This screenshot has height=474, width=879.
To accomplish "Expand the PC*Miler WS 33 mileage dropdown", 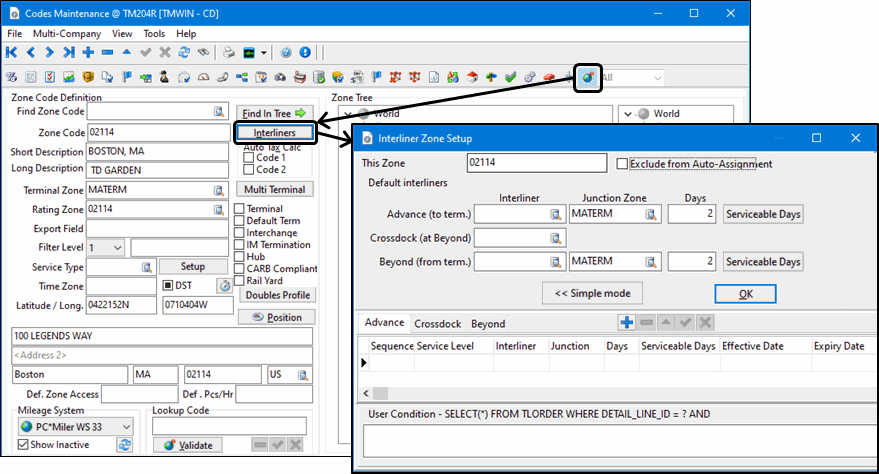I will pos(126,427).
